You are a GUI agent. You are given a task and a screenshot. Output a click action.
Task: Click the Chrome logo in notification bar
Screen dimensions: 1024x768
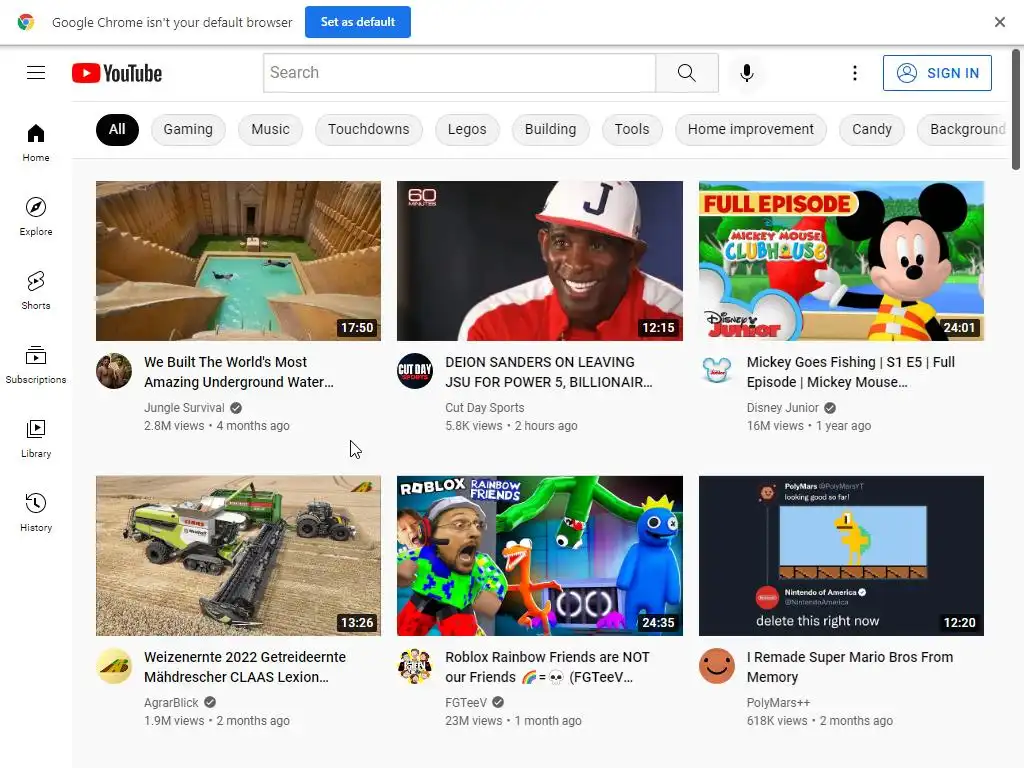point(25,22)
